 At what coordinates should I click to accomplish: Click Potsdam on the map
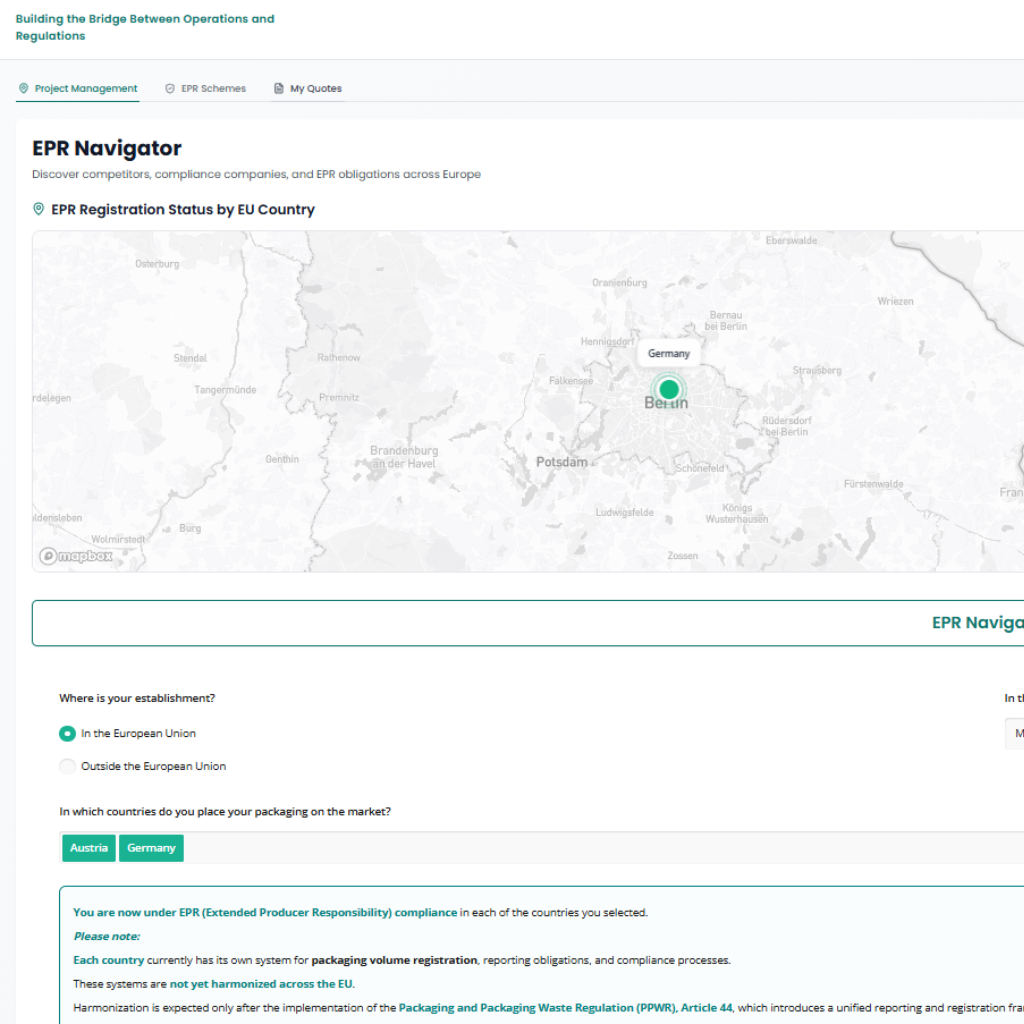[561, 462]
